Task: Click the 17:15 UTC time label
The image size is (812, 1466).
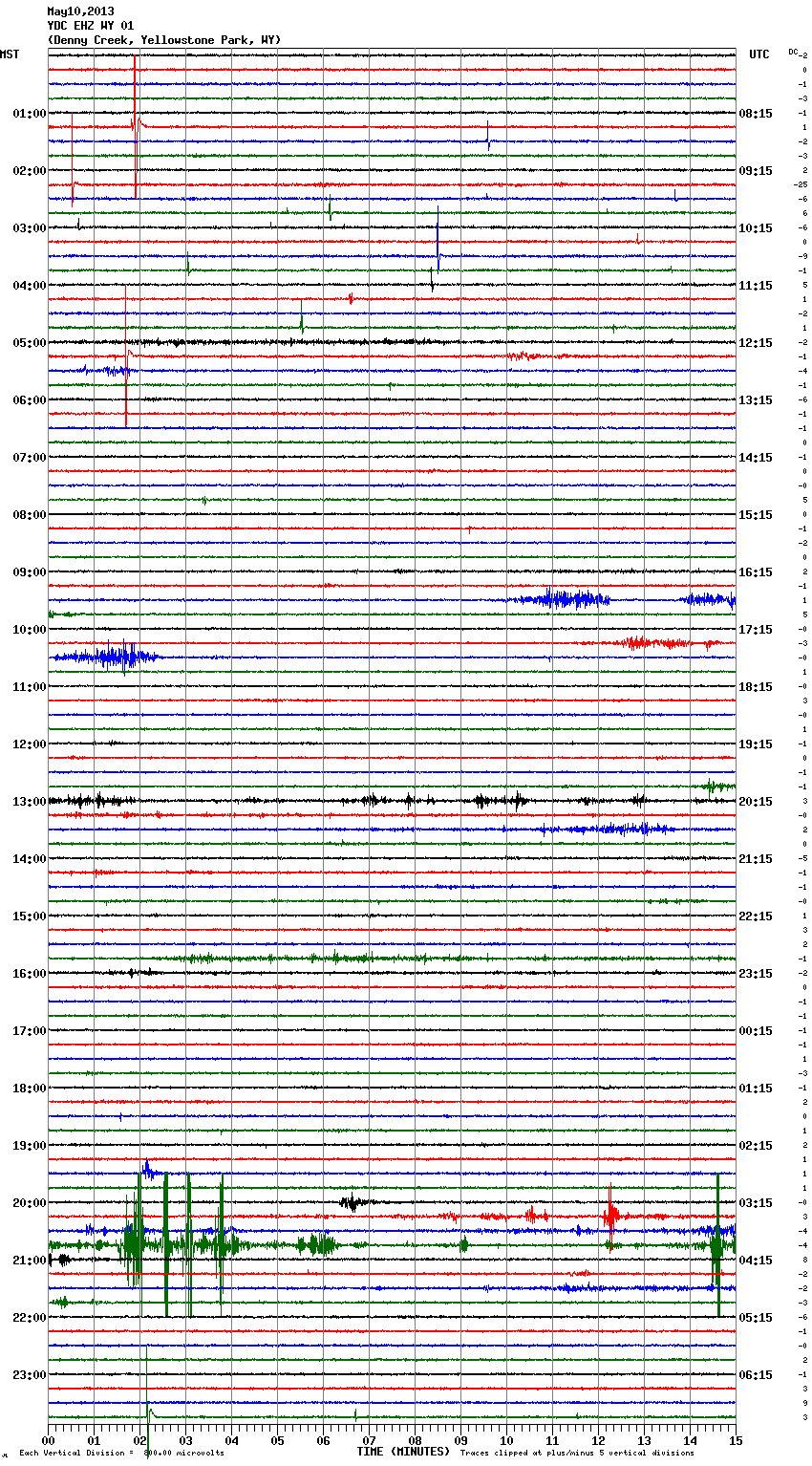Action: pyautogui.click(x=756, y=630)
